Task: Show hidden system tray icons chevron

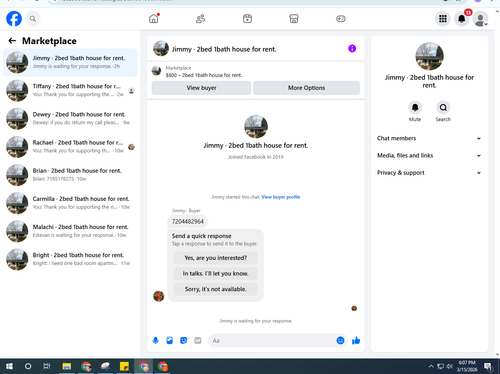Action: point(431,367)
